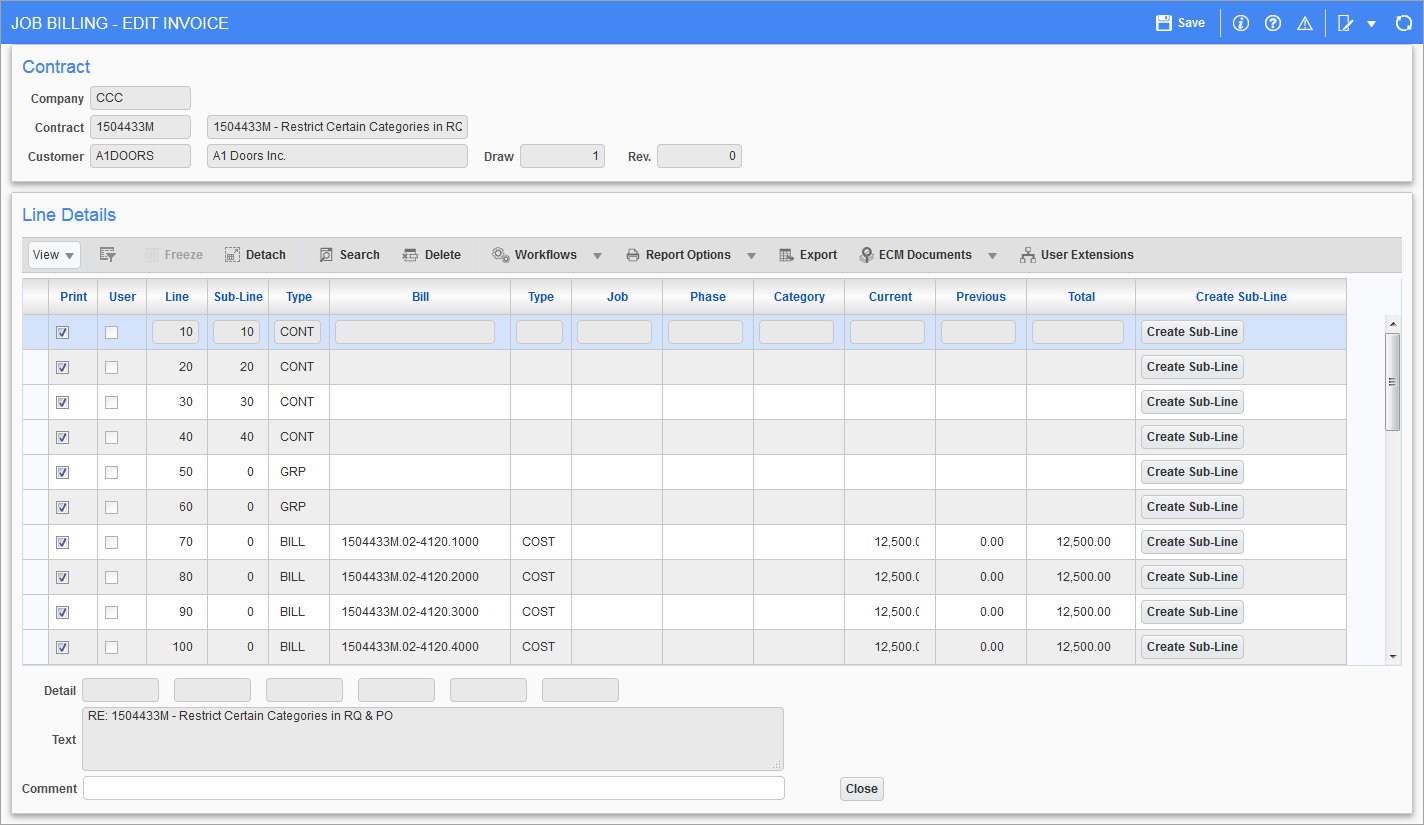Image resolution: width=1424 pixels, height=825 pixels.
Task: Click the Company field showing CCC
Action: tap(140, 98)
